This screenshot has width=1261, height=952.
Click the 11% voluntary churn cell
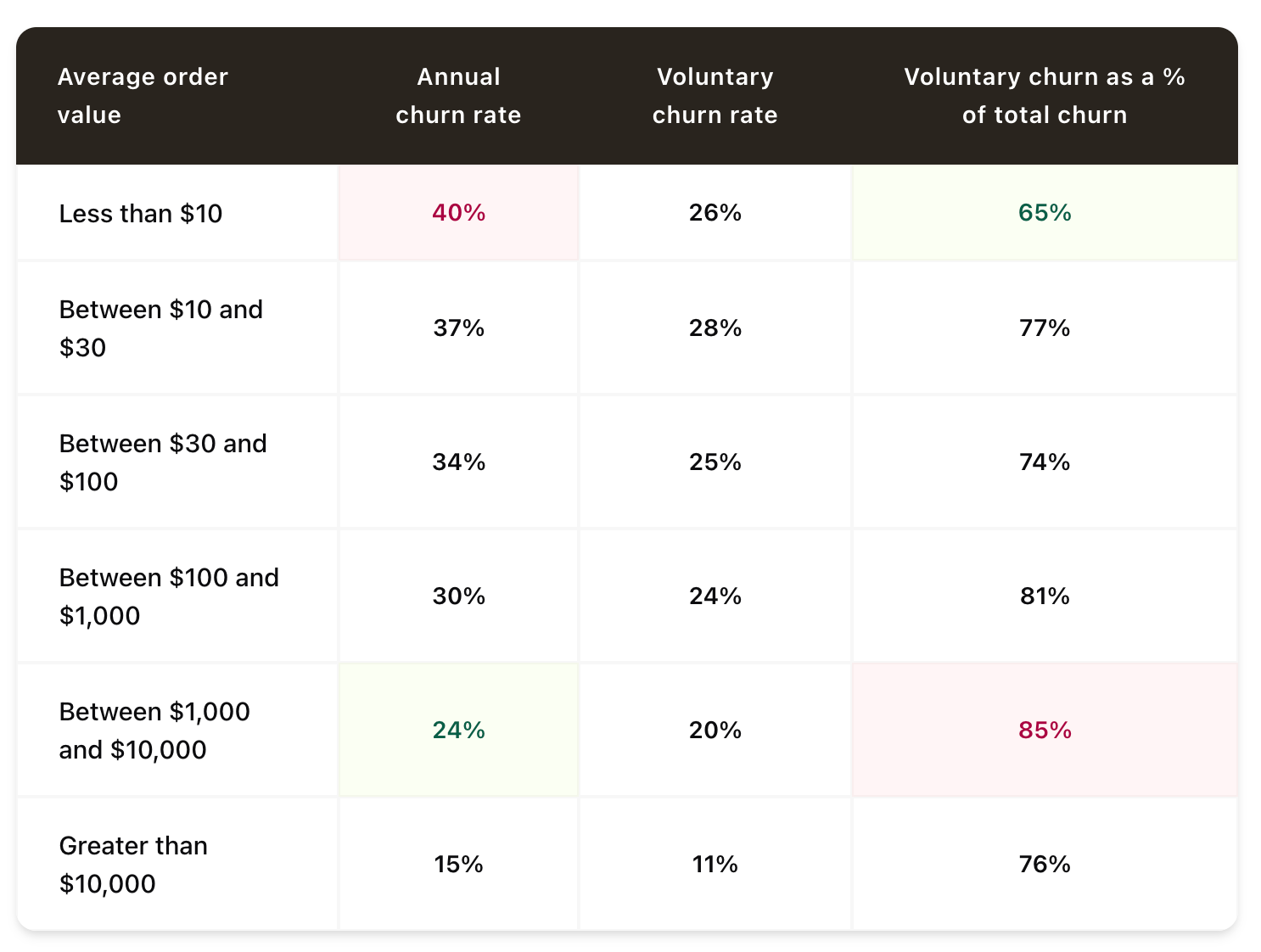(x=715, y=865)
